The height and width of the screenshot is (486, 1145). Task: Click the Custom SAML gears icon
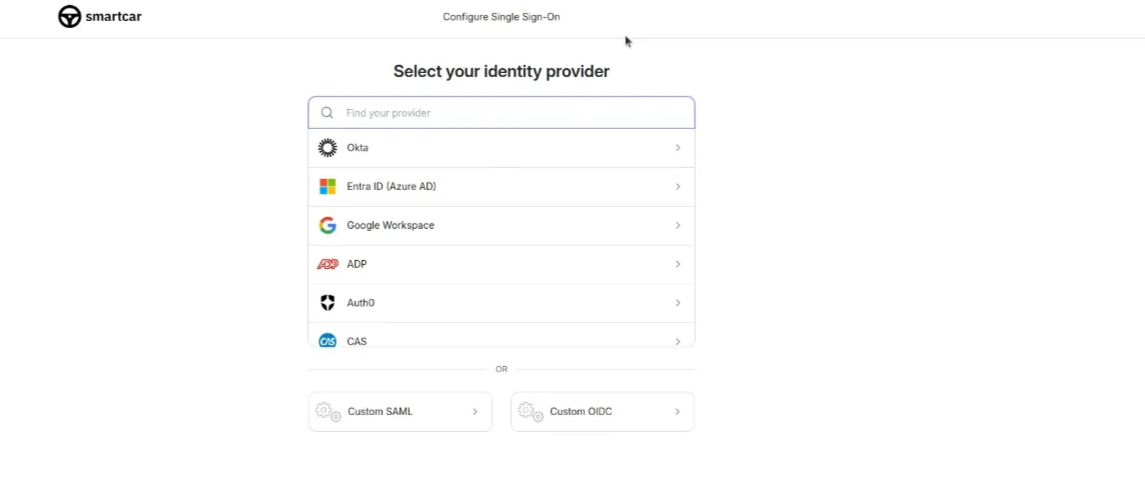click(329, 412)
